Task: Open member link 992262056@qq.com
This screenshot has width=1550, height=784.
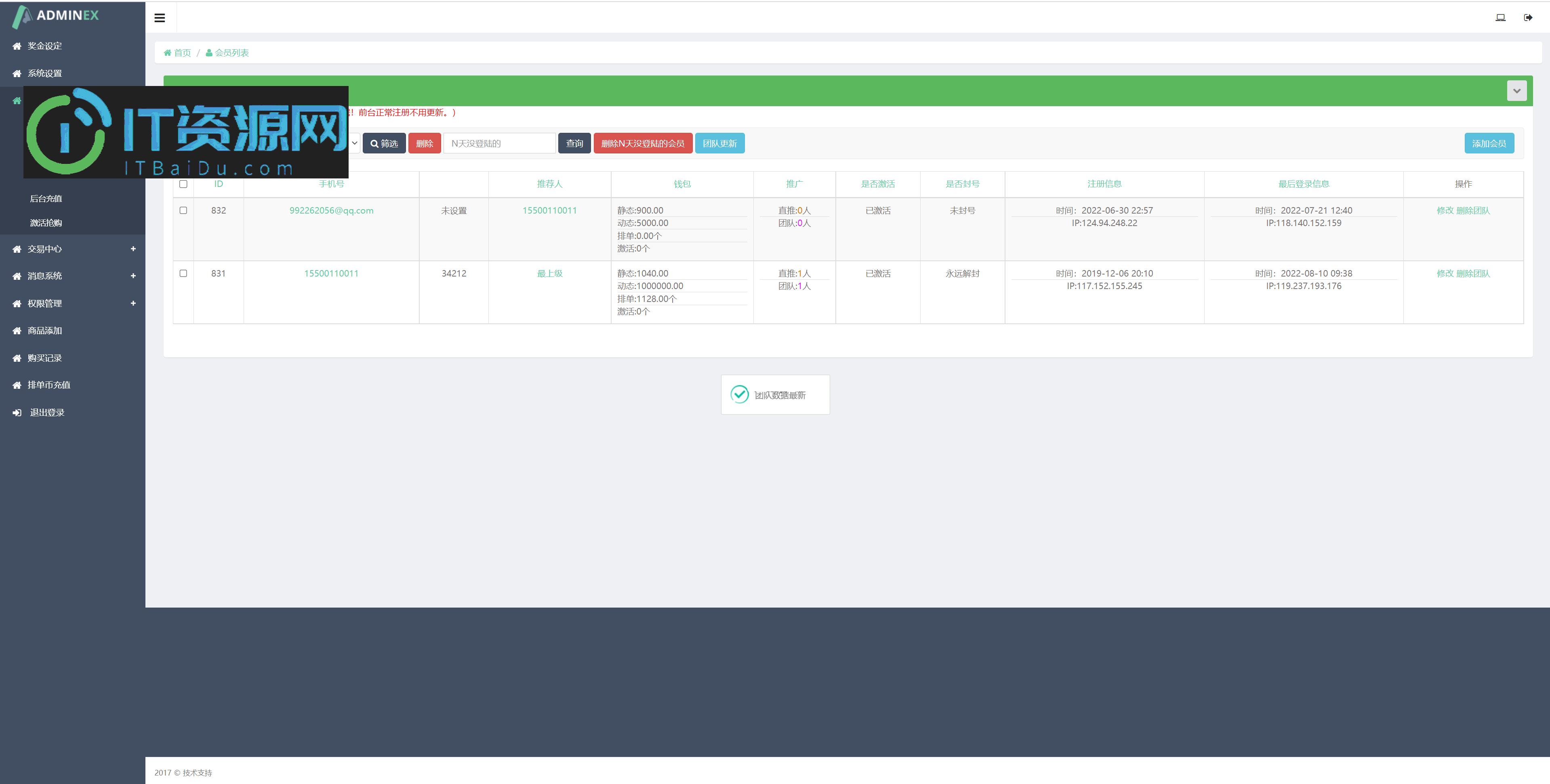Action: (x=332, y=210)
